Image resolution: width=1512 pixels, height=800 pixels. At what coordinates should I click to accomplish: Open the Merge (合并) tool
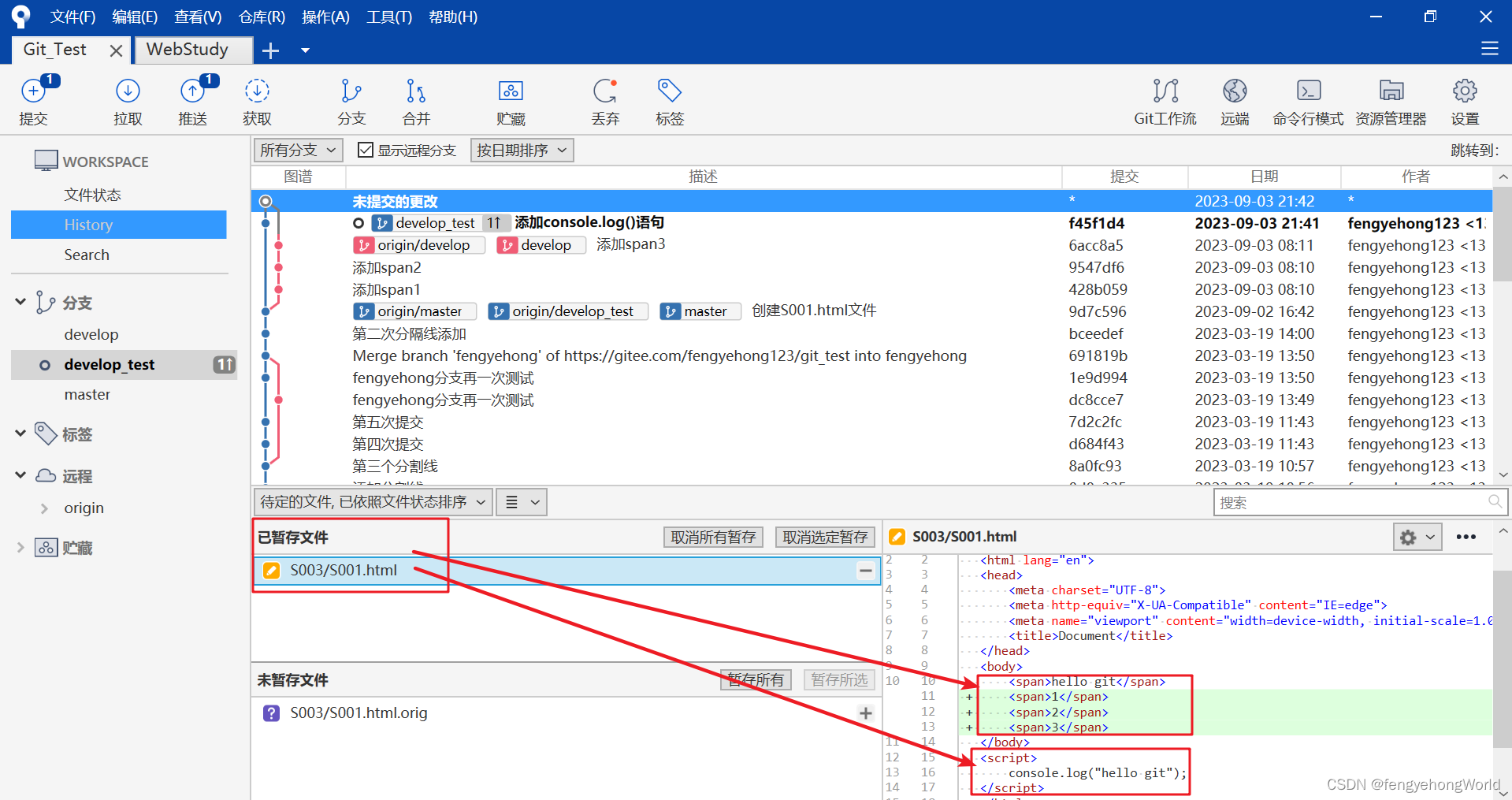[416, 101]
